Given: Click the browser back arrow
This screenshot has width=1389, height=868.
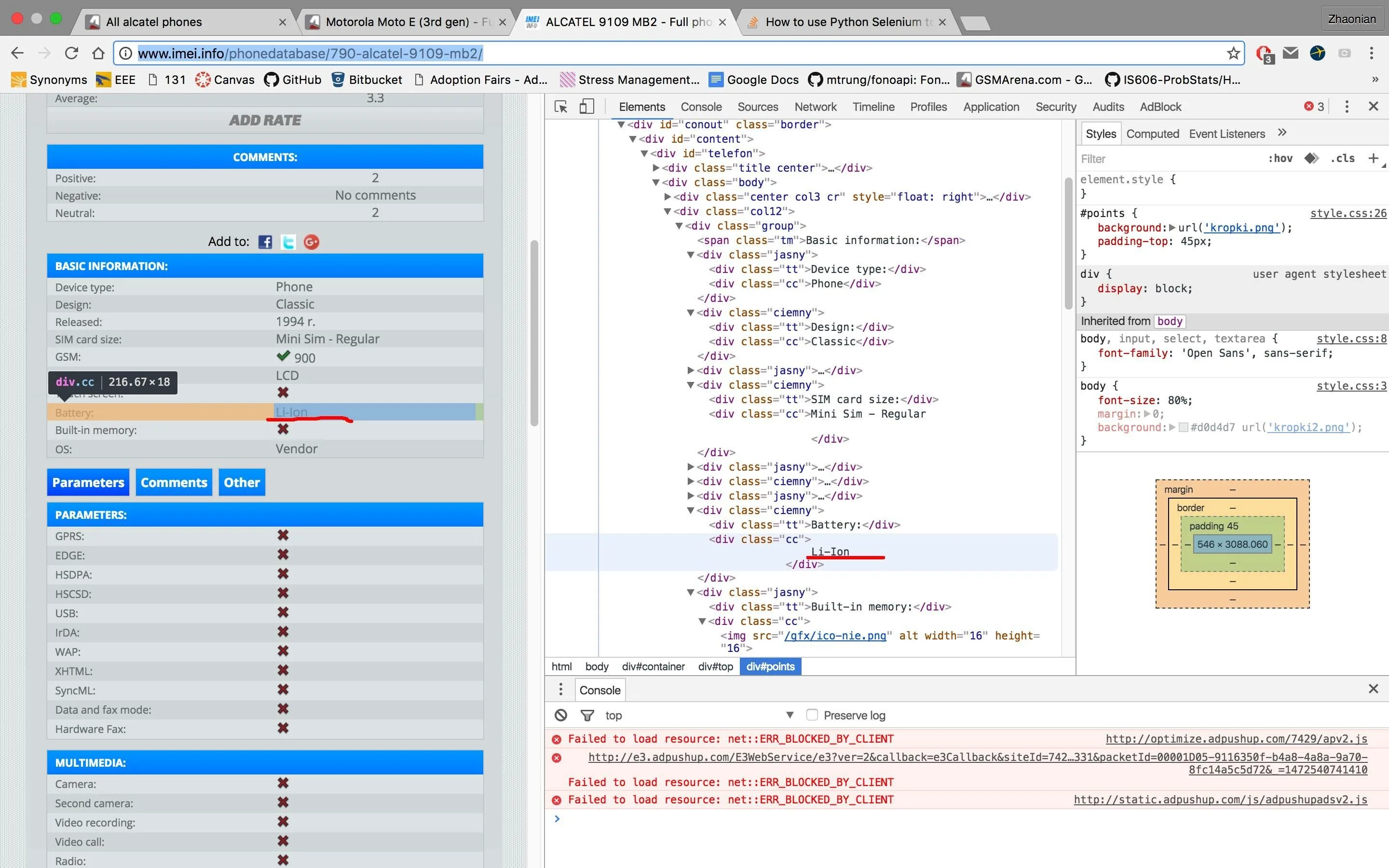Looking at the screenshot, I should pyautogui.click(x=17, y=54).
